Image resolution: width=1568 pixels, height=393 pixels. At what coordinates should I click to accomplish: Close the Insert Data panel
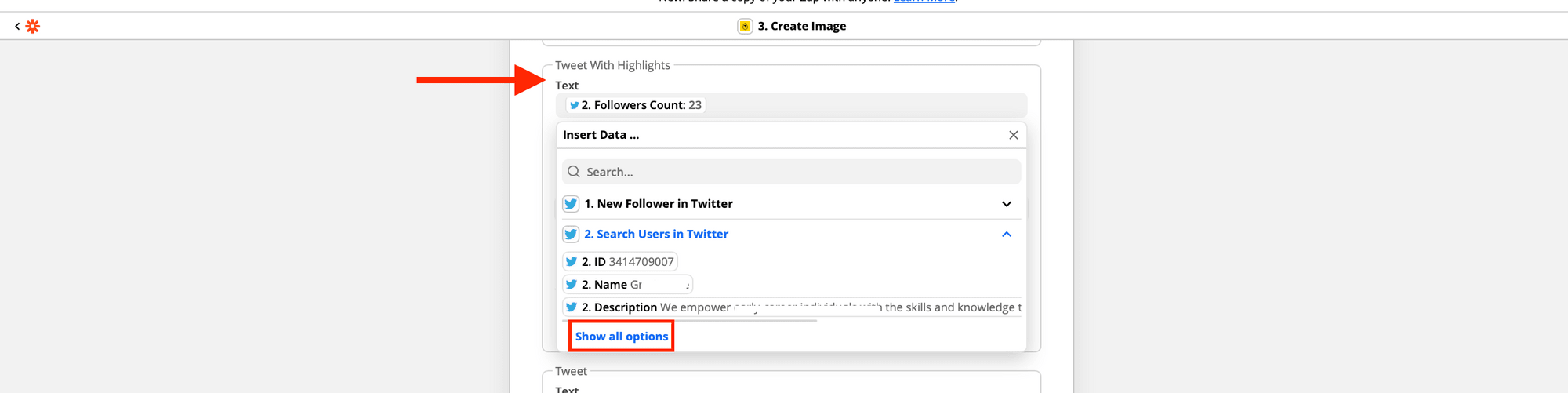[x=1013, y=135]
